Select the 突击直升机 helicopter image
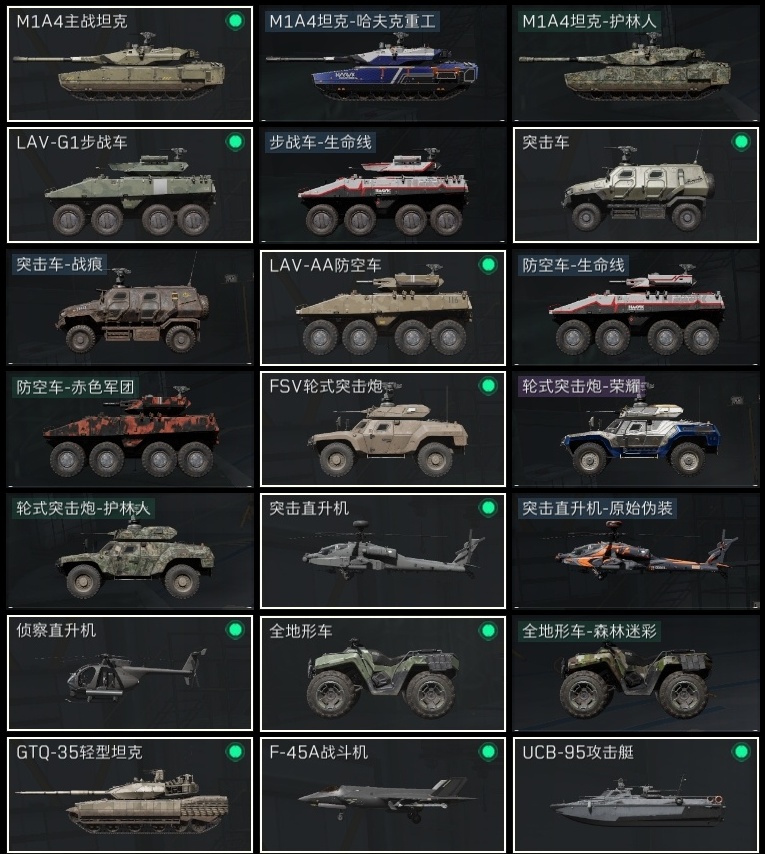The image size is (765, 854). pyautogui.click(x=393, y=550)
